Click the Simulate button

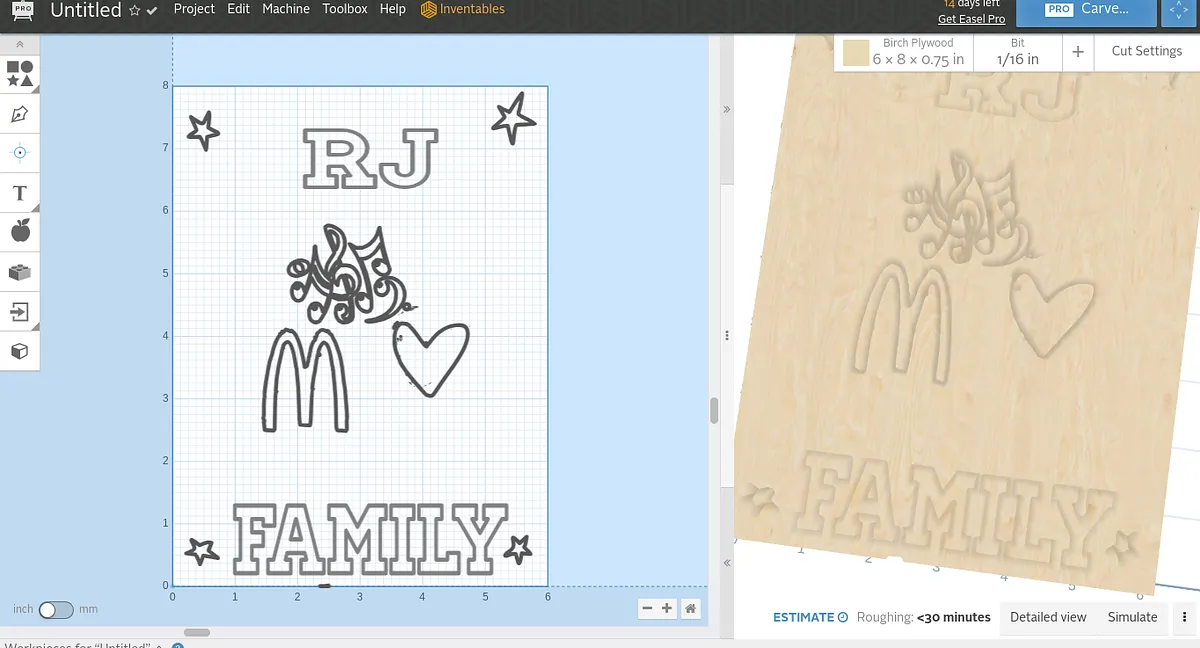pos(1132,617)
